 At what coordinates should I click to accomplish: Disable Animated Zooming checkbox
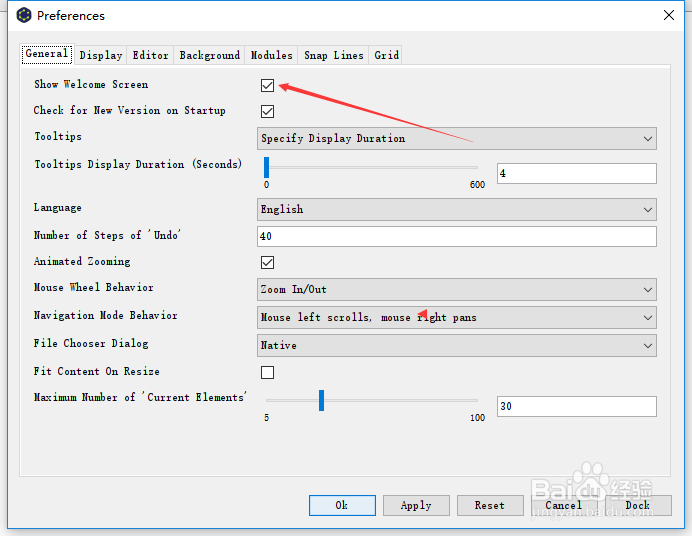[x=267, y=262]
